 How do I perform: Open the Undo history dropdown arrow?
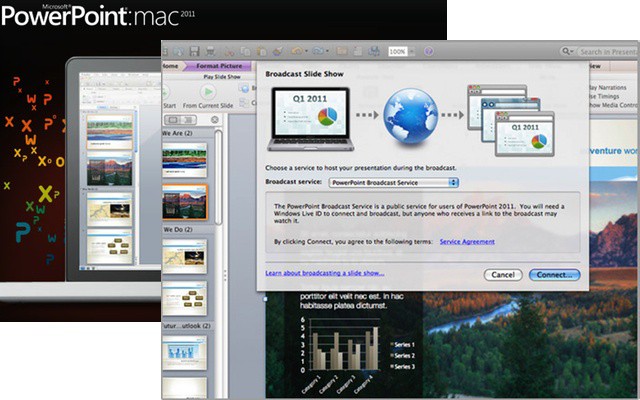306,51
